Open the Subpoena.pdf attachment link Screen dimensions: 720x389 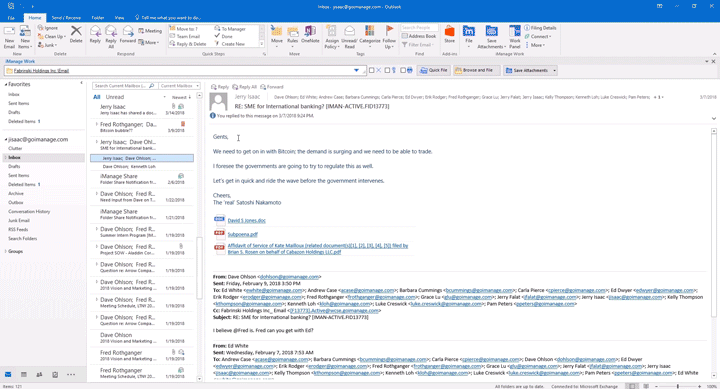pos(243,234)
